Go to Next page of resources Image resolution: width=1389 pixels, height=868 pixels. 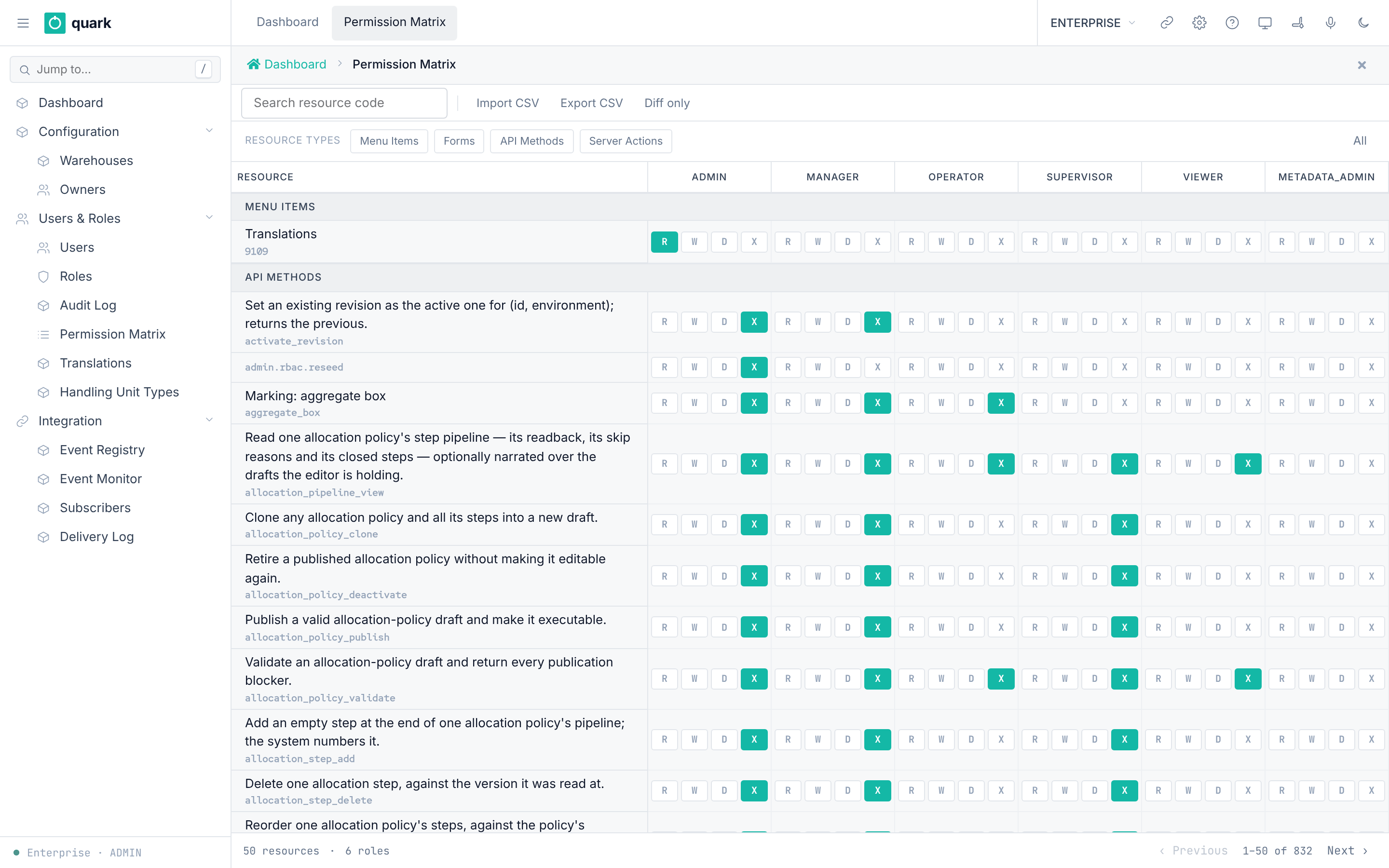coord(1348,851)
